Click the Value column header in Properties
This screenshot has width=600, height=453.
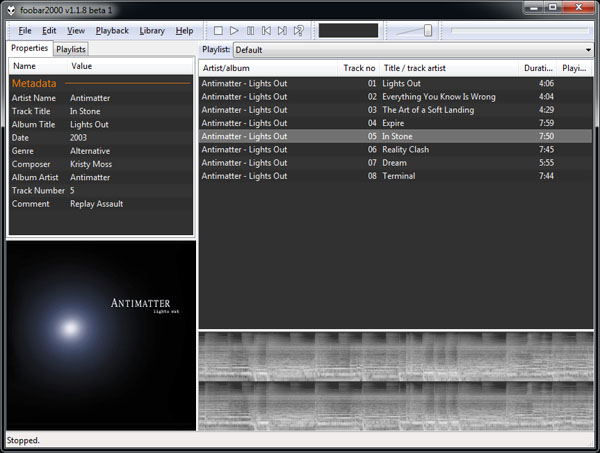[x=130, y=66]
